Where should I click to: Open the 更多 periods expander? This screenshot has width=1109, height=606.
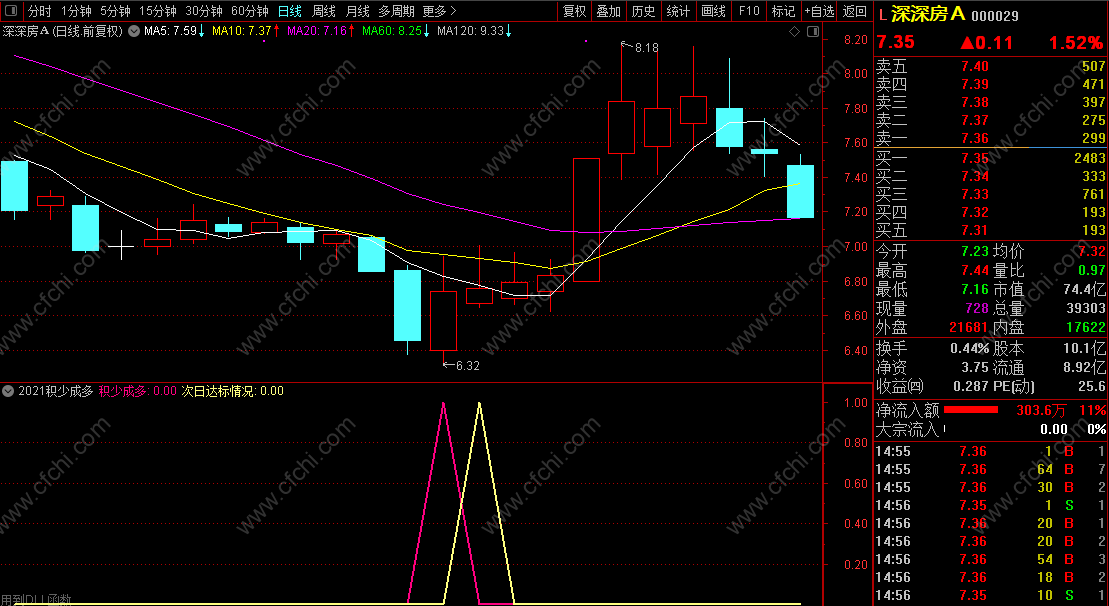(x=439, y=11)
